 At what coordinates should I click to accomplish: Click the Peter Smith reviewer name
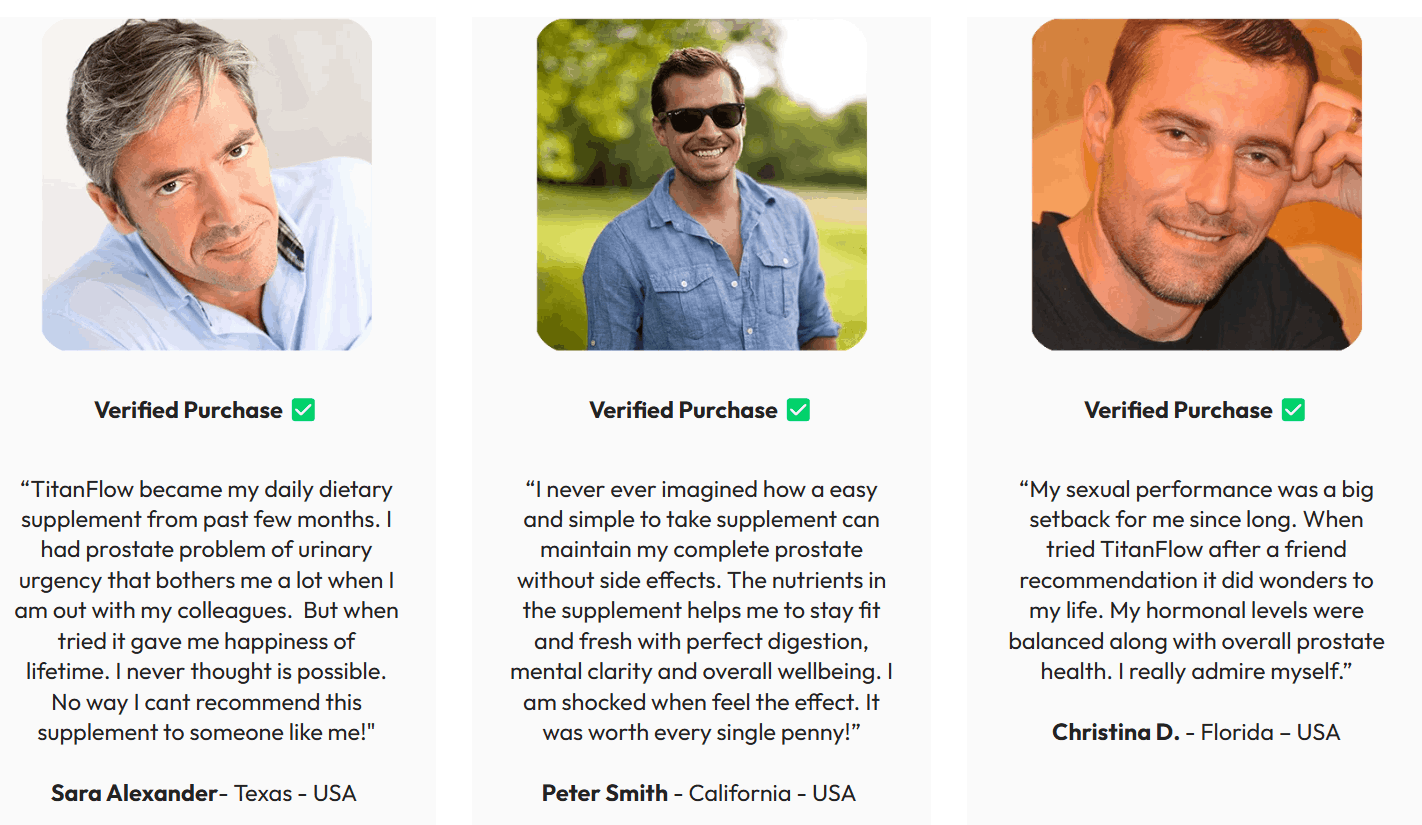coord(605,793)
